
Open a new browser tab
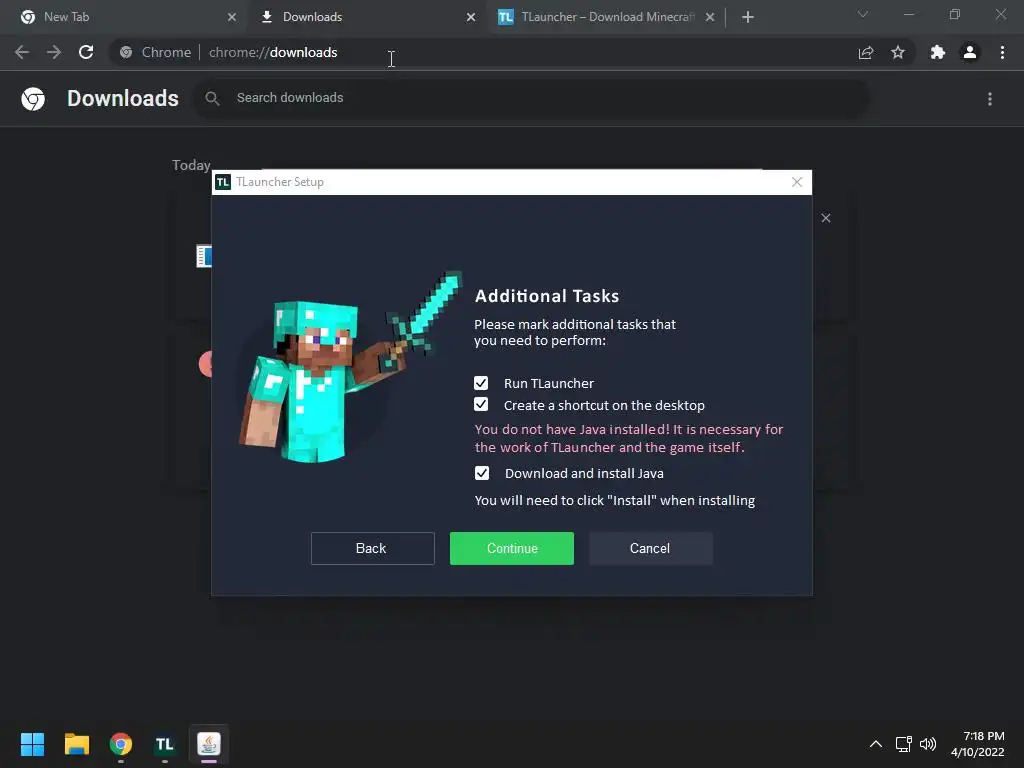pos(748,17)
